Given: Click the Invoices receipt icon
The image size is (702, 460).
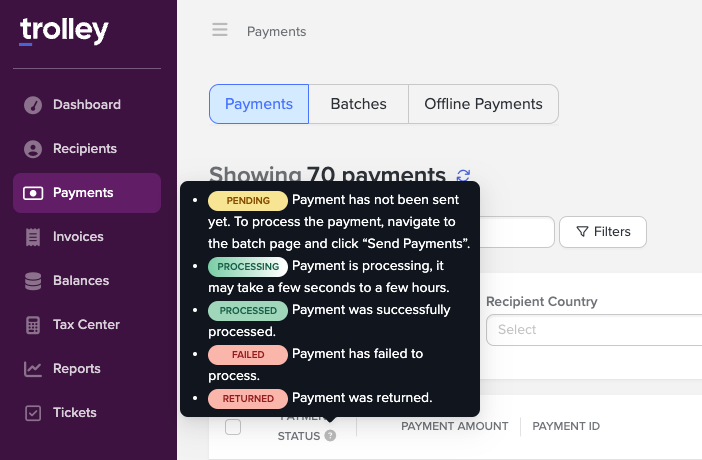Looking at the screenshot, I should [x=33, y=237].
